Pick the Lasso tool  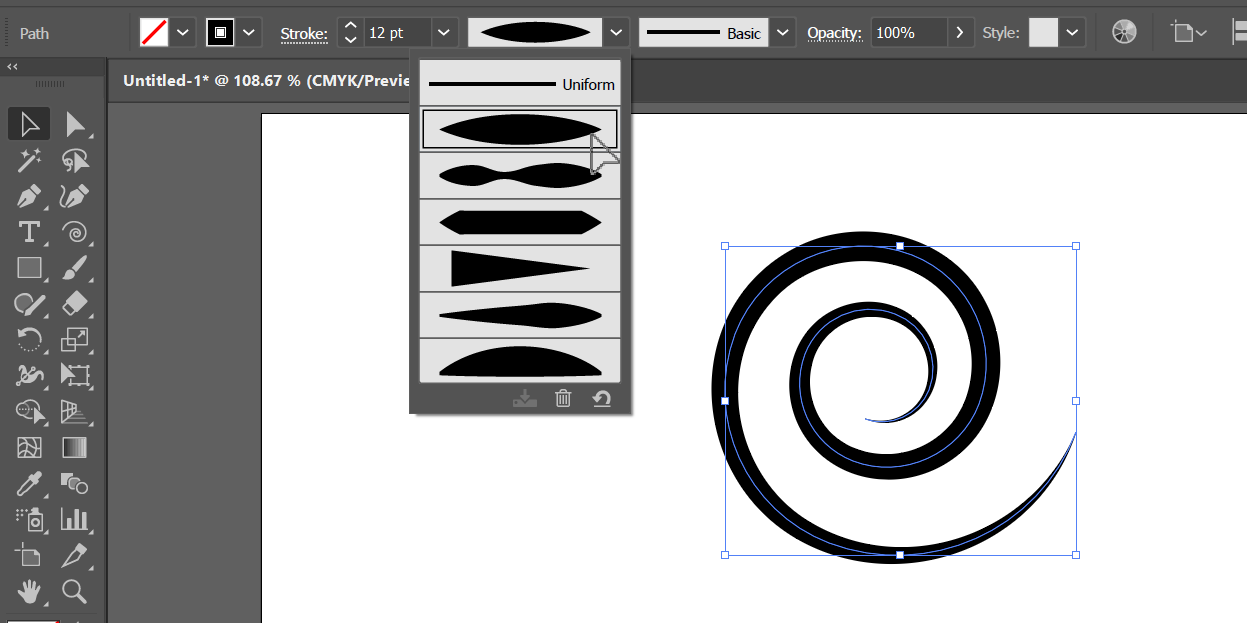pyautogui.click(x=75, y=160)
